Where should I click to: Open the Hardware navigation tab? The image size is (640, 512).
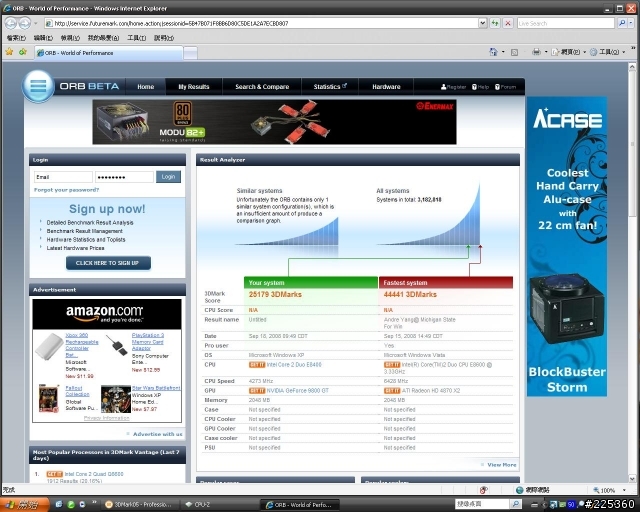click(x=386, y=87)
